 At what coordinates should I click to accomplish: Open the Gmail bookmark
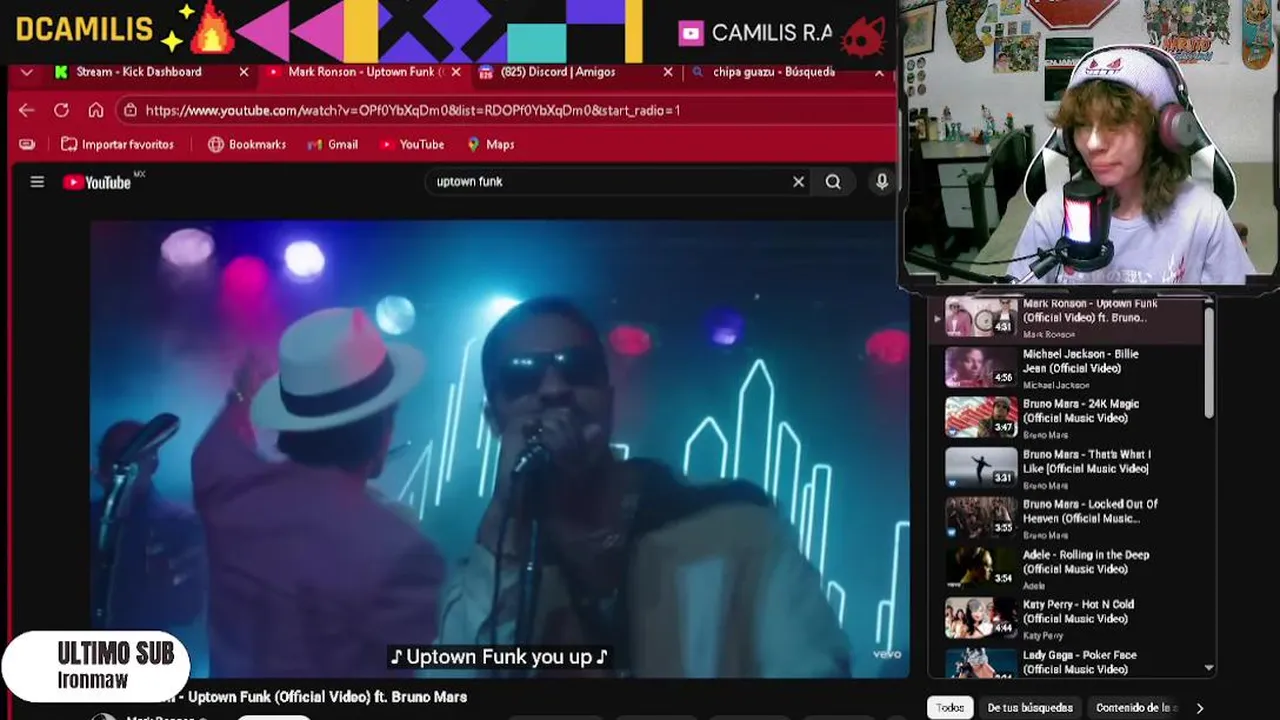pos(333,144)
